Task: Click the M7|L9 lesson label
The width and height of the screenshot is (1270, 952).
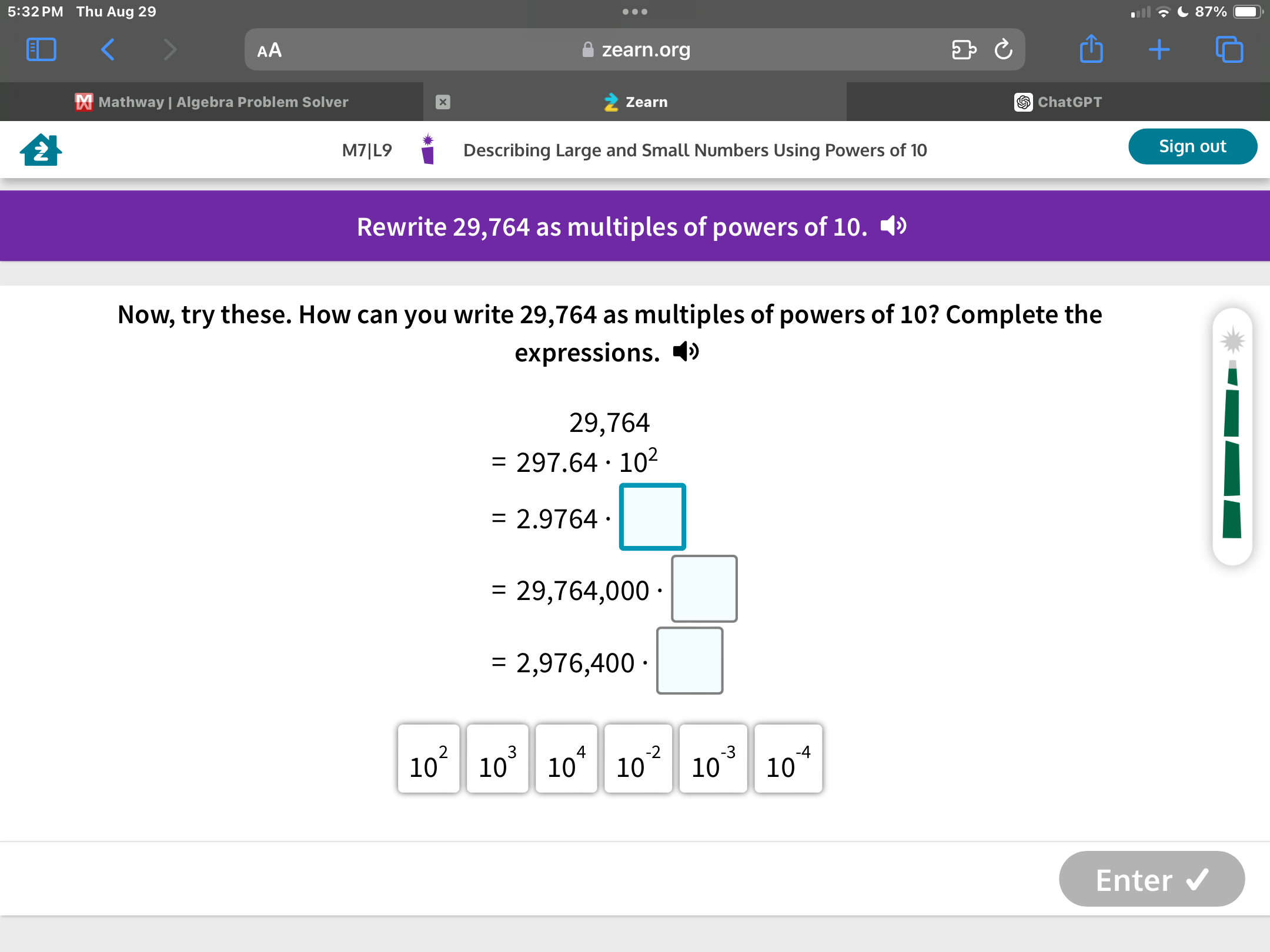Action: click(367, 150)
